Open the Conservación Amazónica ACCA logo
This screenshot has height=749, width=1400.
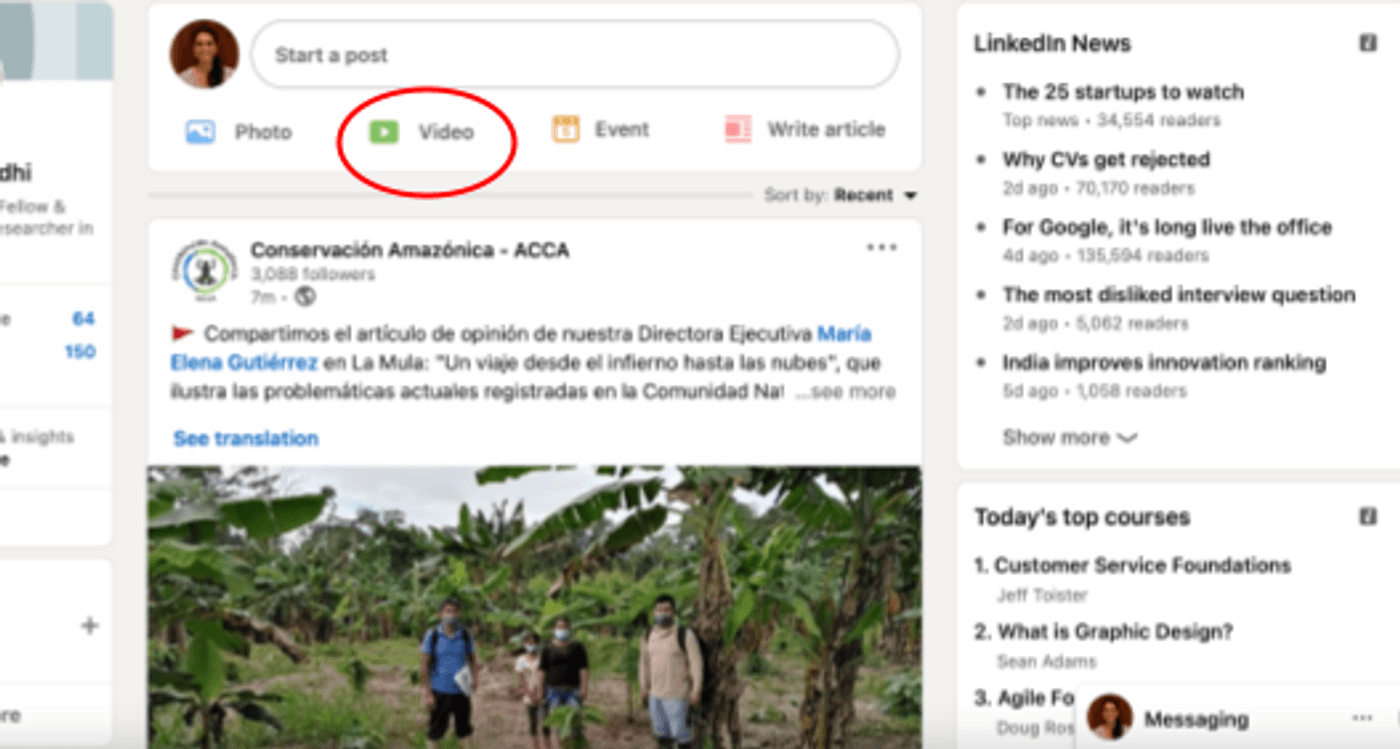(x=206, y=271)
